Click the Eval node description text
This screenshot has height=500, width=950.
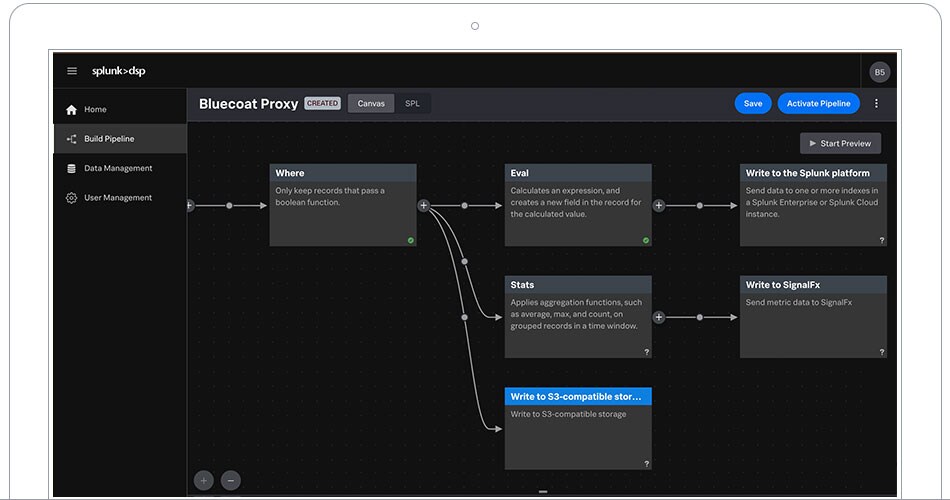[576, 202]
